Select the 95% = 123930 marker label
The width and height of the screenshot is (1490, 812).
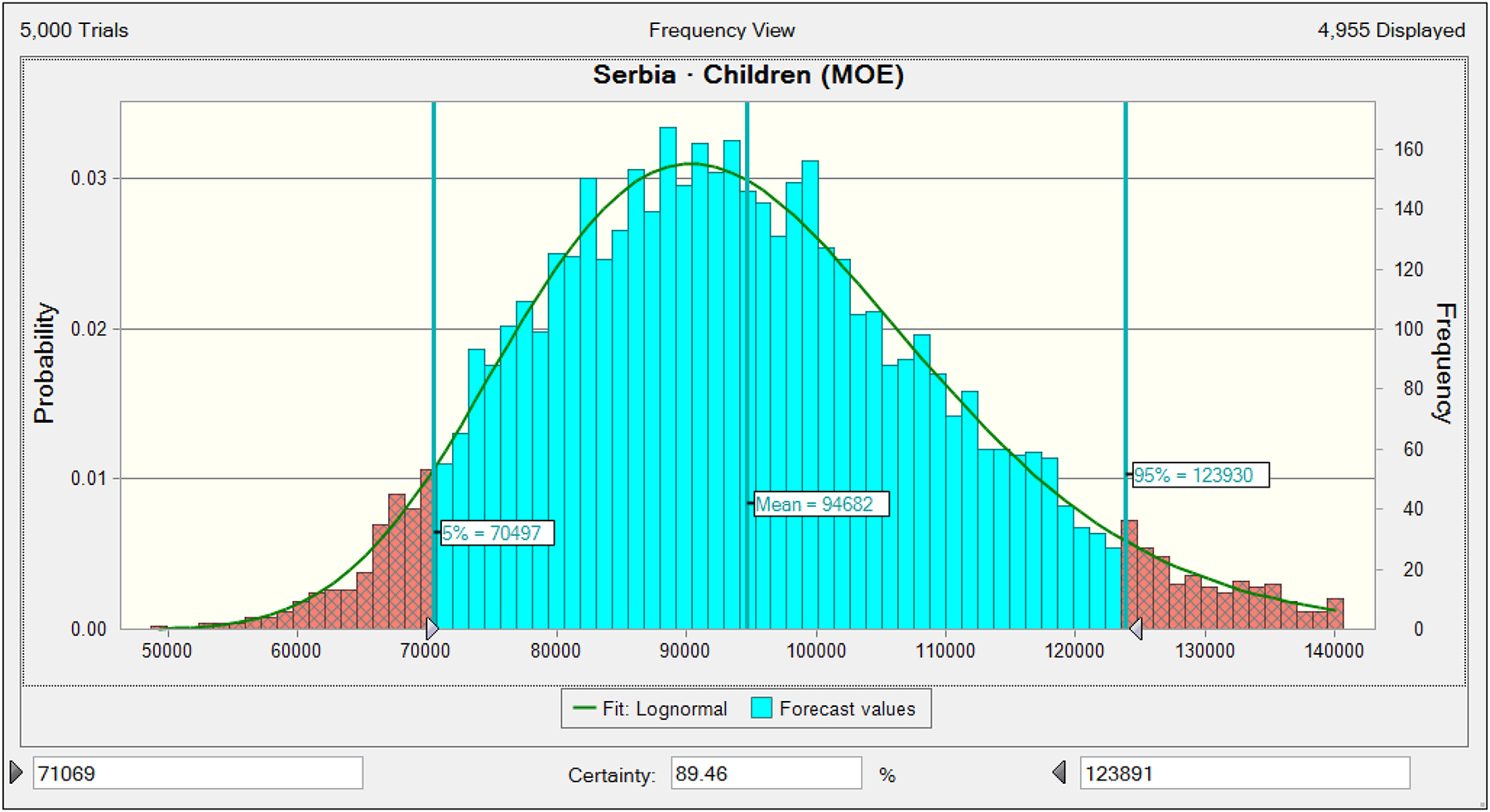coord(1199,475)
